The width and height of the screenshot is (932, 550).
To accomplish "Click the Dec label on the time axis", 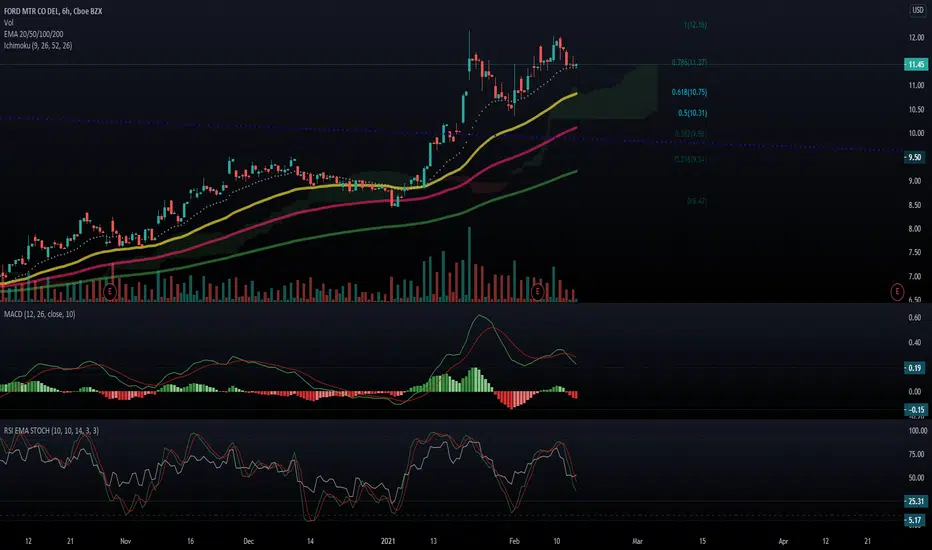I will [x=248, y=541].
